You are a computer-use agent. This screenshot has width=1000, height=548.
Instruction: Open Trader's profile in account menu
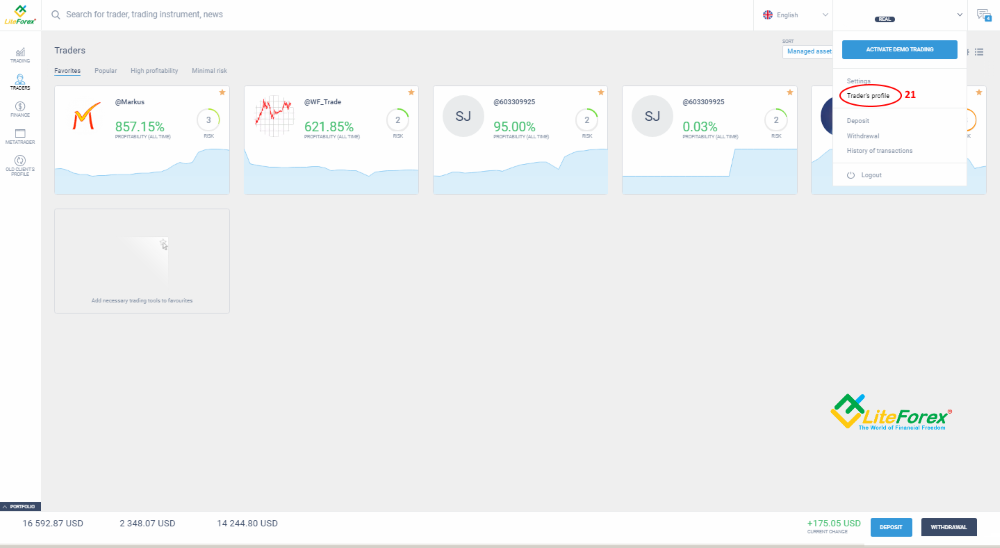pyautogui.click(x=868, y=96)
